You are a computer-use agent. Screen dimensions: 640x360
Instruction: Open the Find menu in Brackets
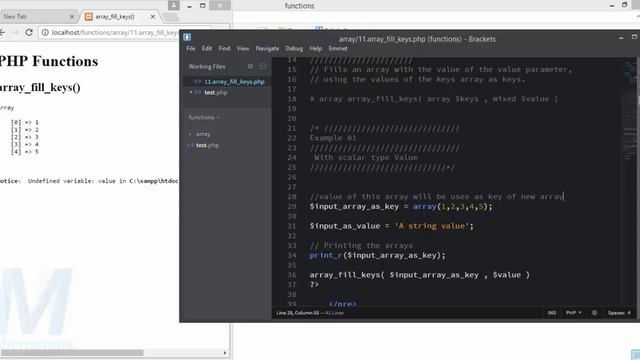[224, 48]
